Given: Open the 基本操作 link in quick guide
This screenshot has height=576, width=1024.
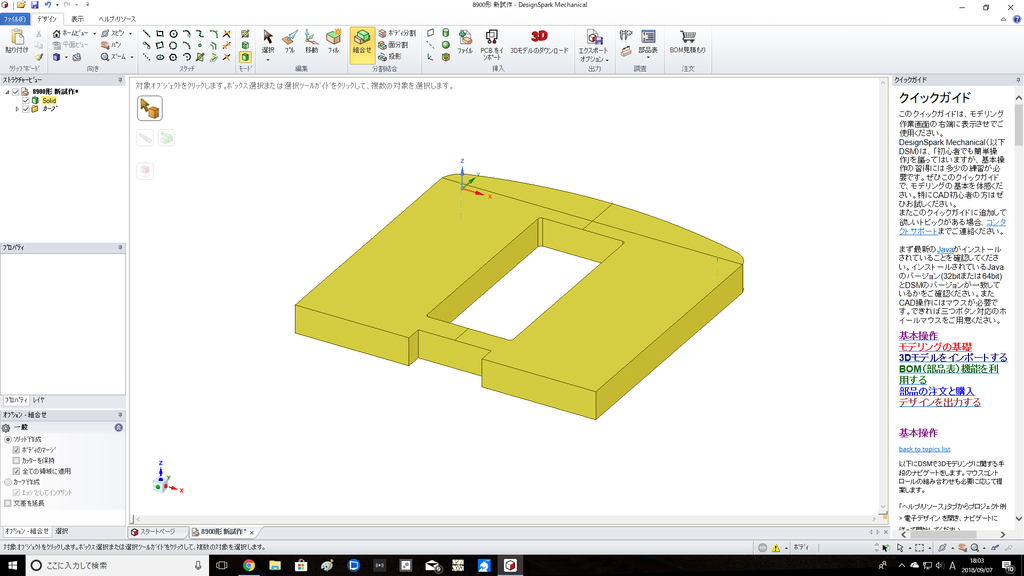Looking at the screenshot, I should click(918, 336).
